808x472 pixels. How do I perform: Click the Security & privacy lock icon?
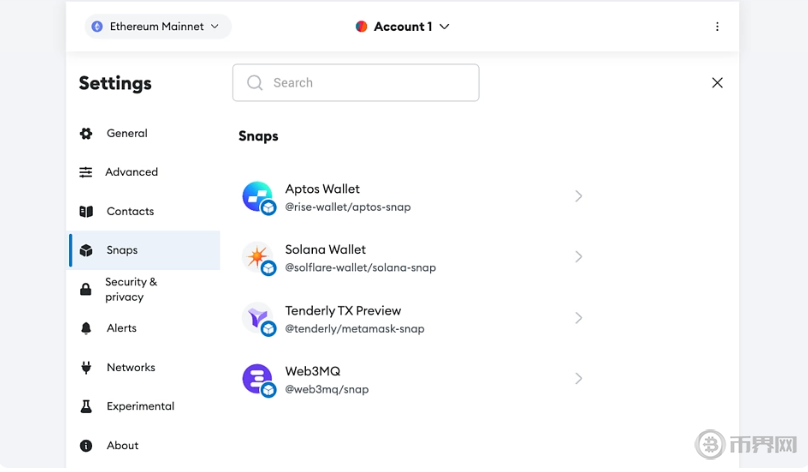point(86,290)
